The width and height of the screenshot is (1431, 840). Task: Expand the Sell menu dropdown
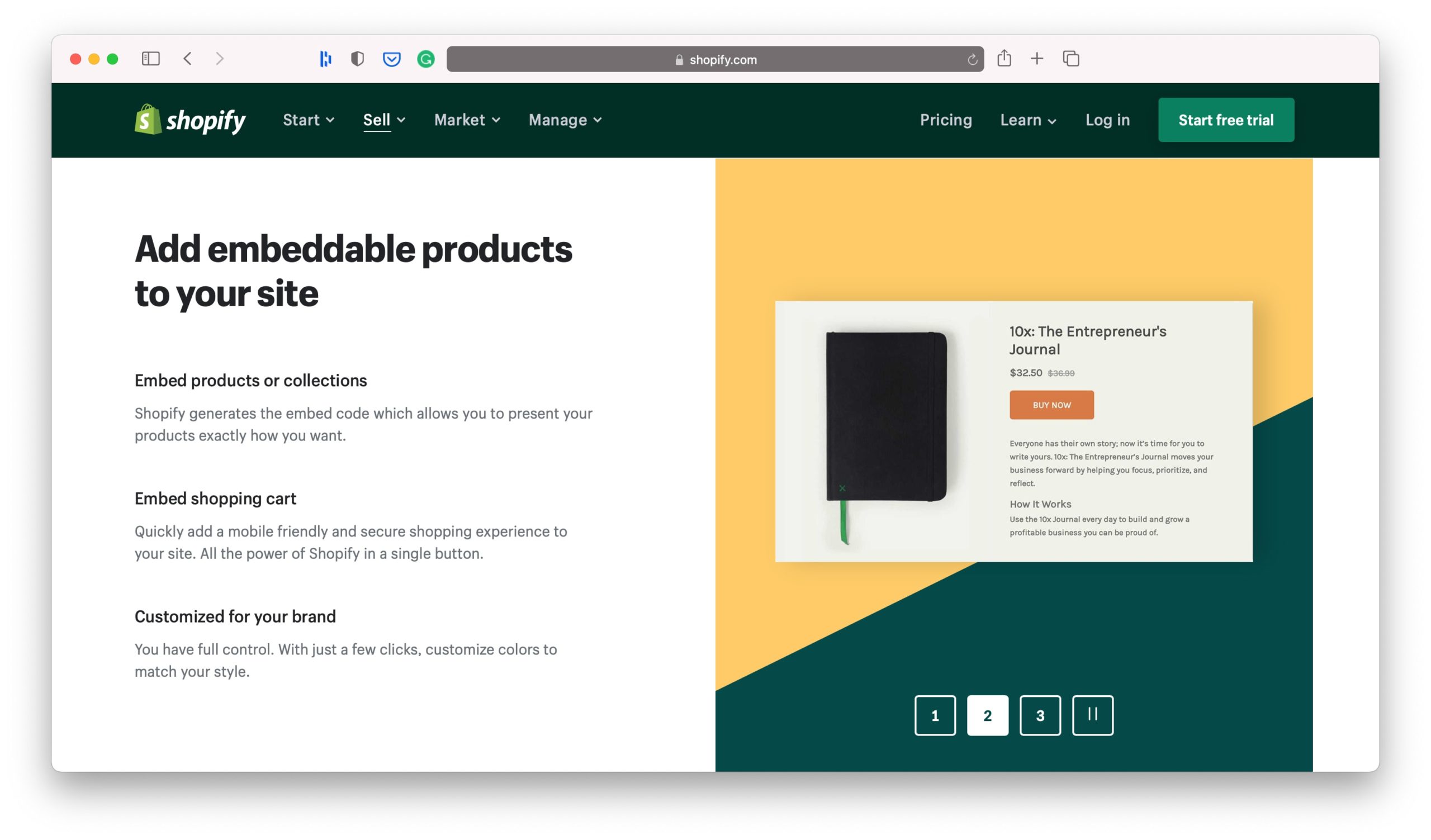click(385, 120)
